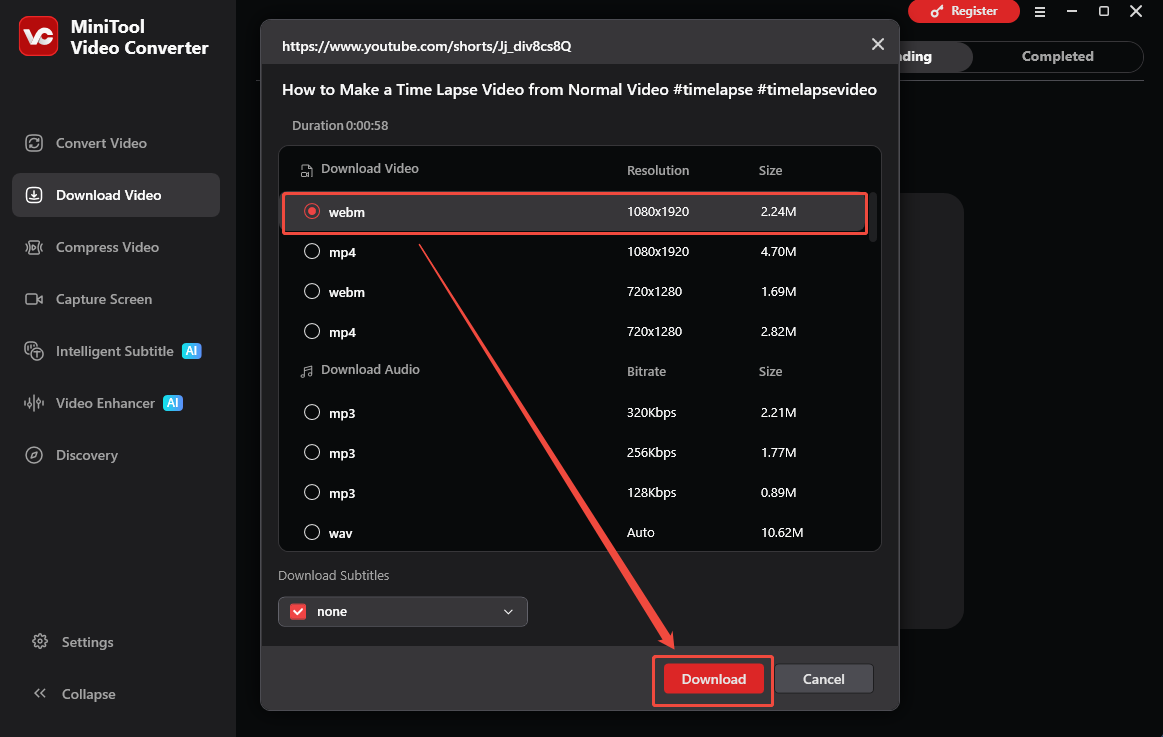The height and width of the screenshot is (737, 1163).
Task: Toggle the subtitles checkbox
Action: tap(298, 612)
